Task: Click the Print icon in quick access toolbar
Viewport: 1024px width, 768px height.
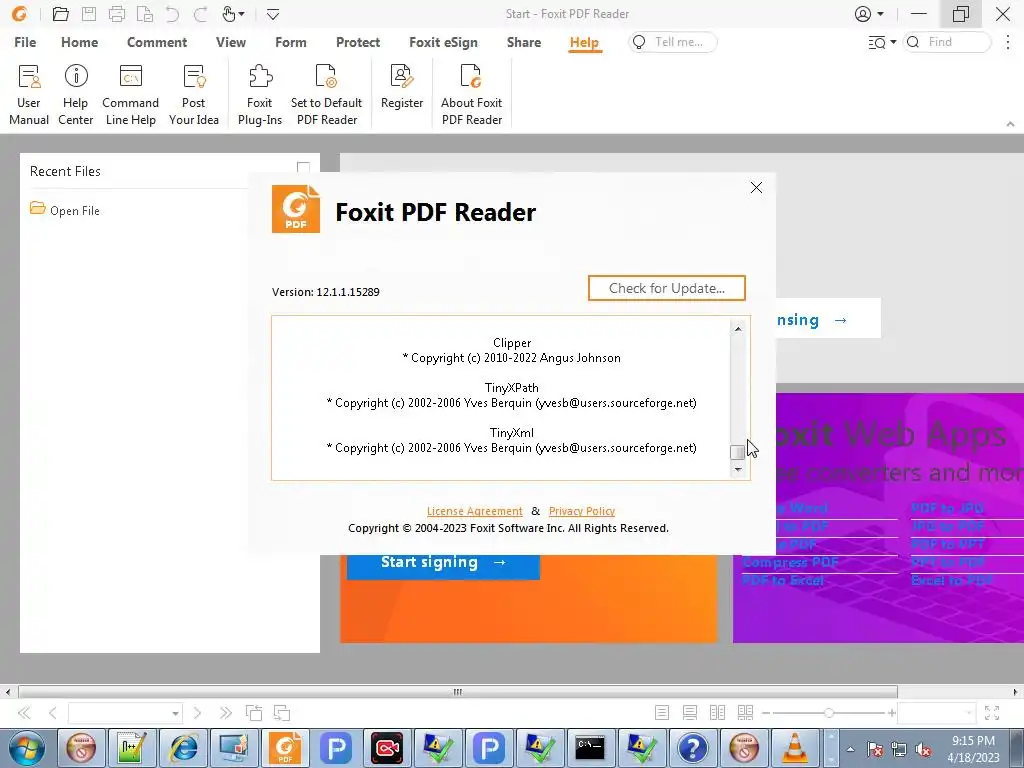Action: pos(117,14)
